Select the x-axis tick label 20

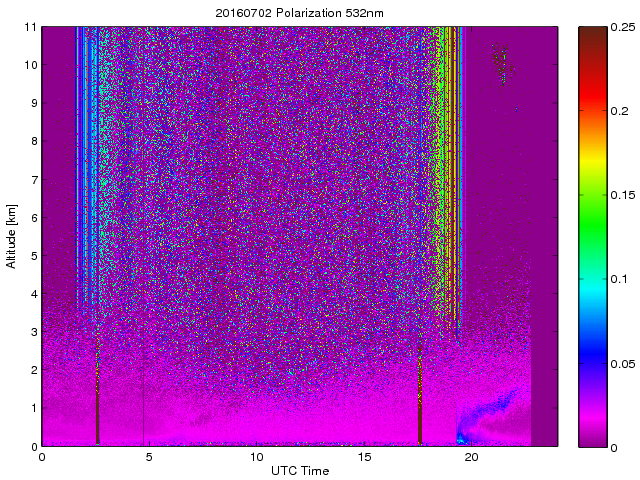click(x=472, y=456)
